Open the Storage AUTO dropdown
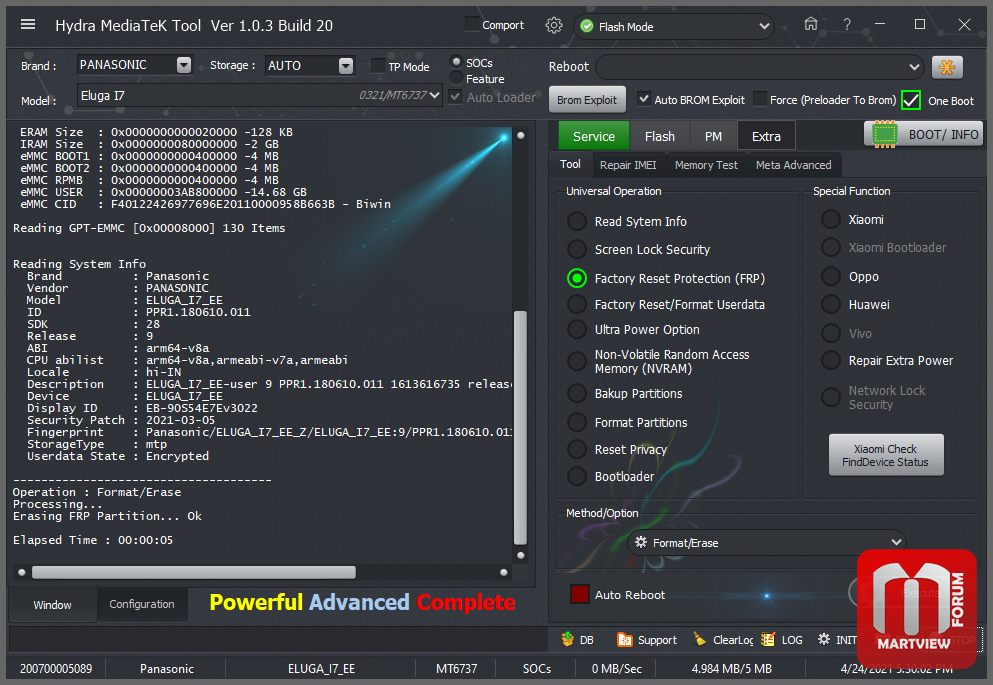 346,65
